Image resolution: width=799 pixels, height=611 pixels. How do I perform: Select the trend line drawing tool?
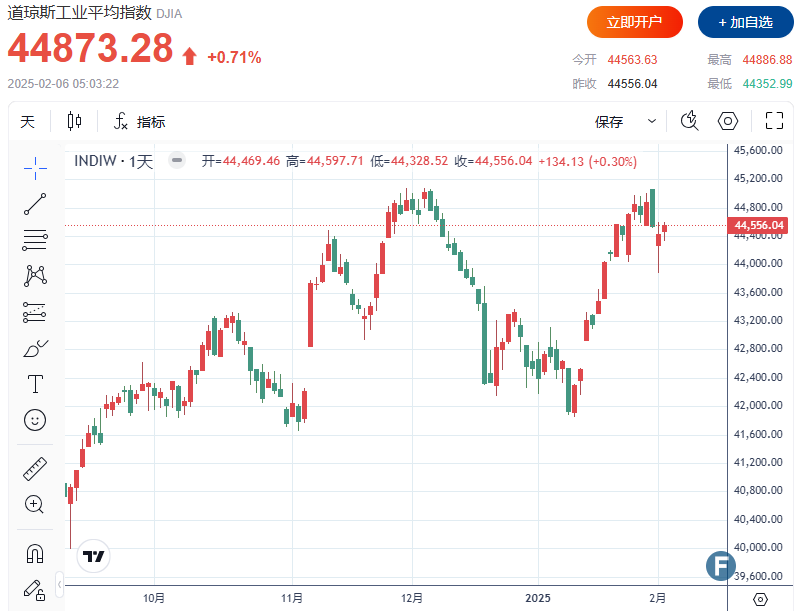click(x=35, y=204)
